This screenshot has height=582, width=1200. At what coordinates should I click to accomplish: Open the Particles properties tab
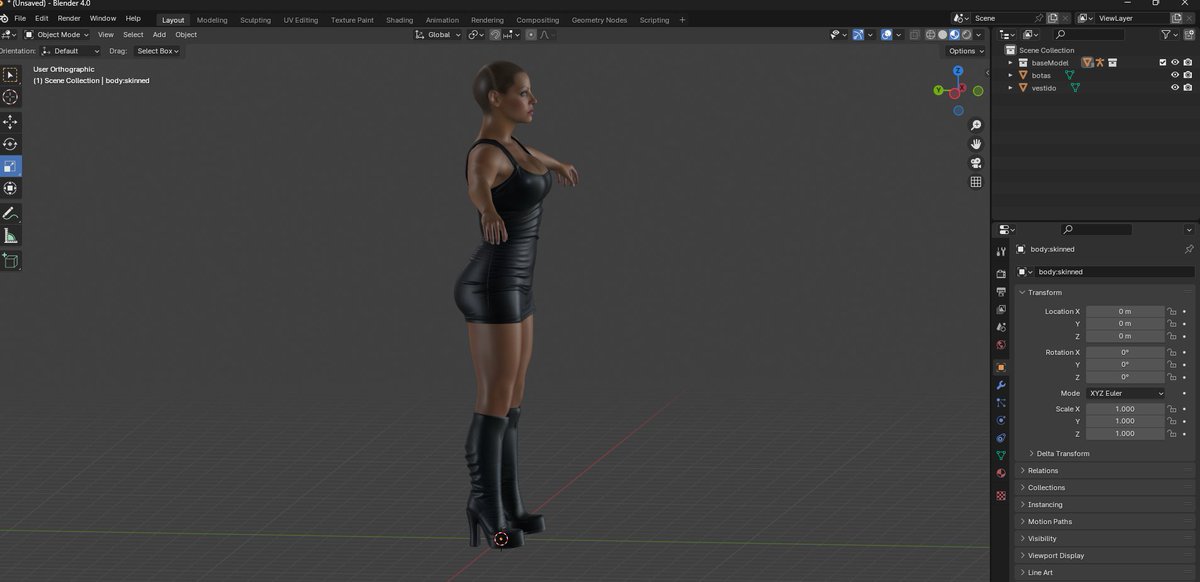(x=1001, y=402)
